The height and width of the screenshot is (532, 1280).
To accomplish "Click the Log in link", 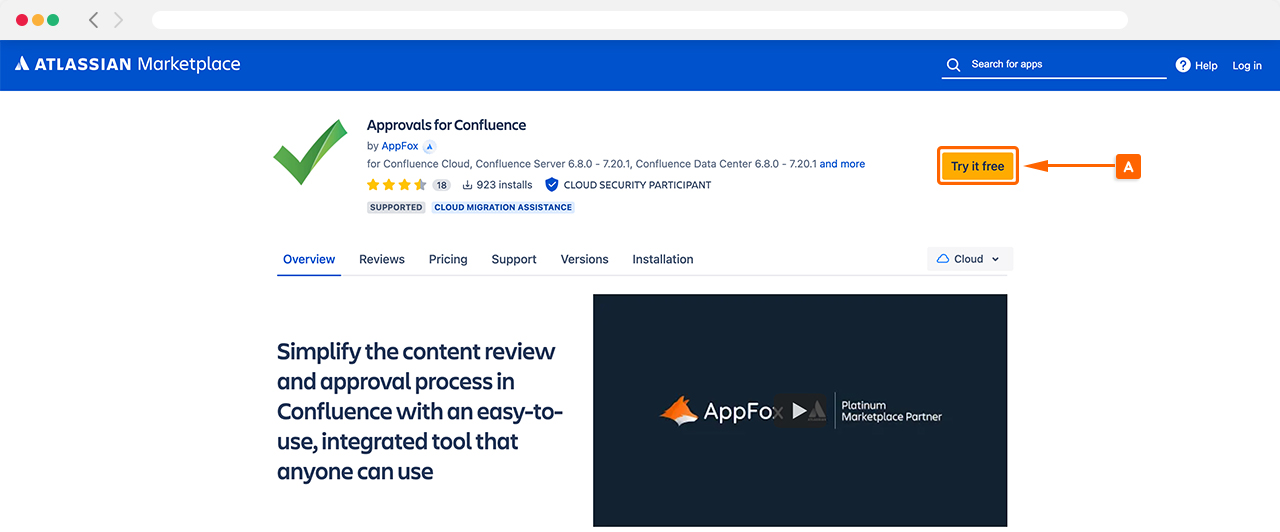I will click(1246, 65).
